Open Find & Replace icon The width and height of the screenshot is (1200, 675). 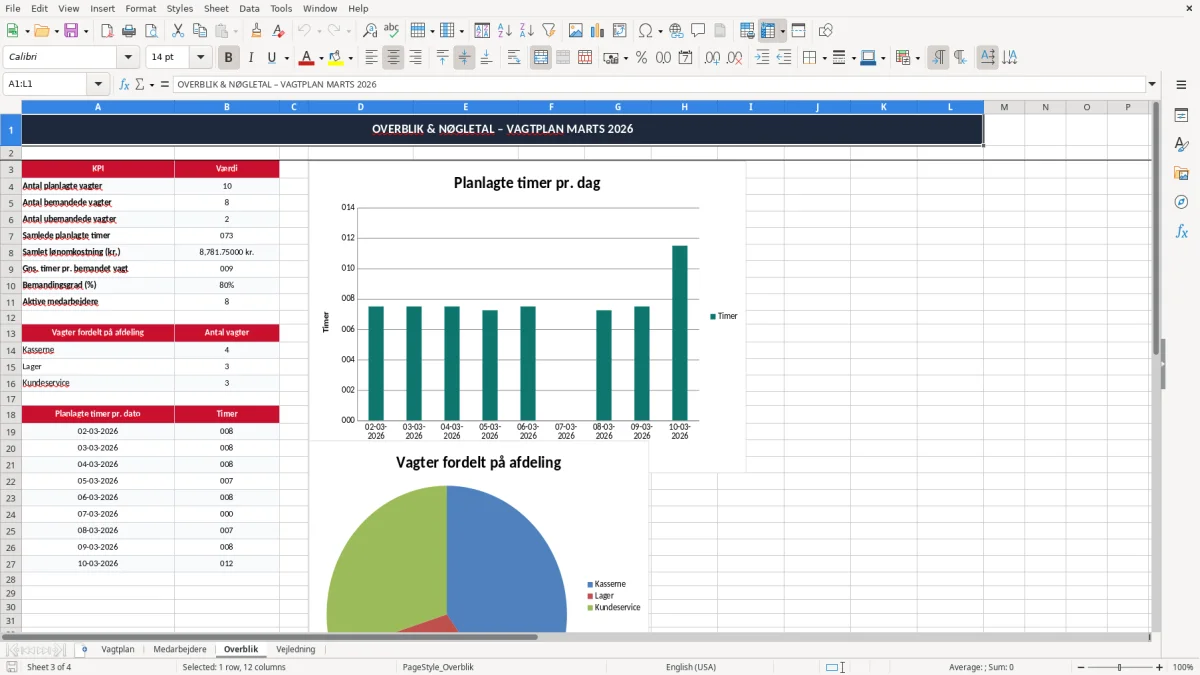click(x=370, y=31)
